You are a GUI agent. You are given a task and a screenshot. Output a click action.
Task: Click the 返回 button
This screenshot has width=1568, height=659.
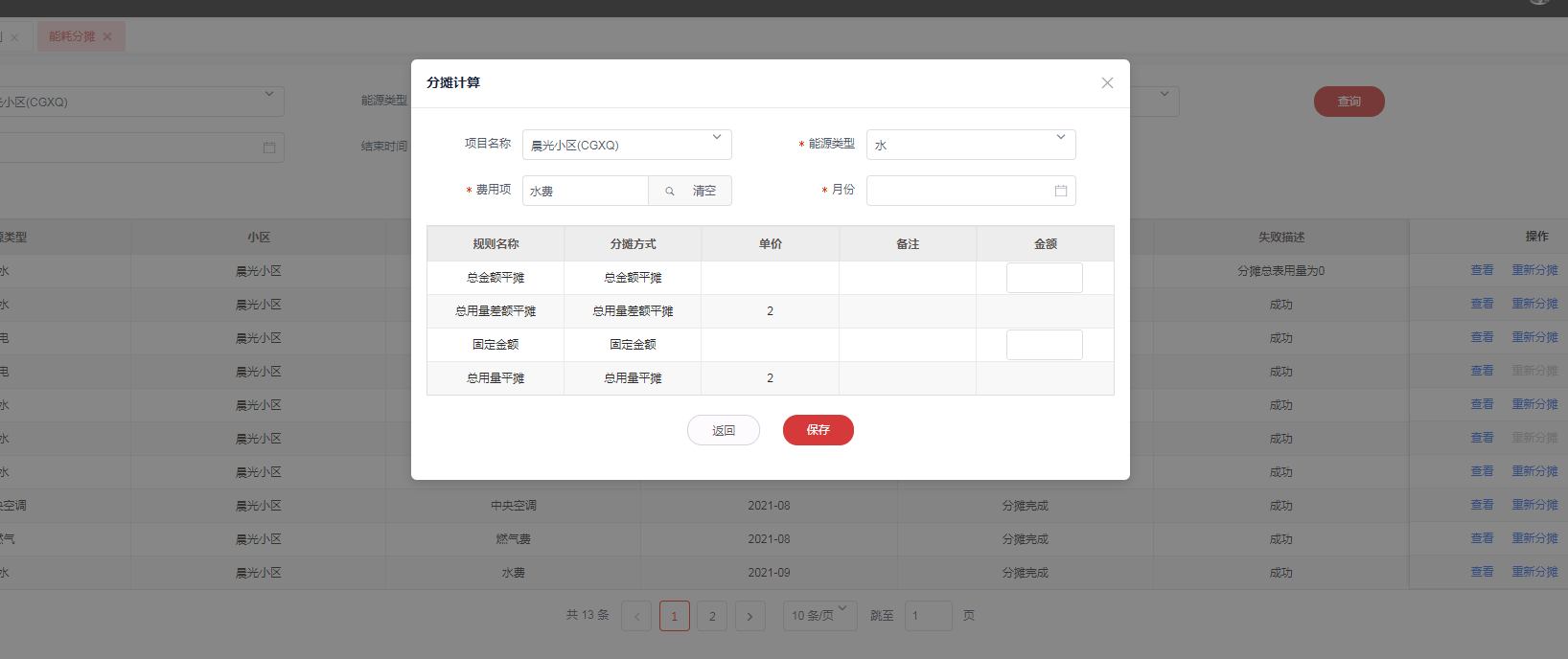pos(724,430)
